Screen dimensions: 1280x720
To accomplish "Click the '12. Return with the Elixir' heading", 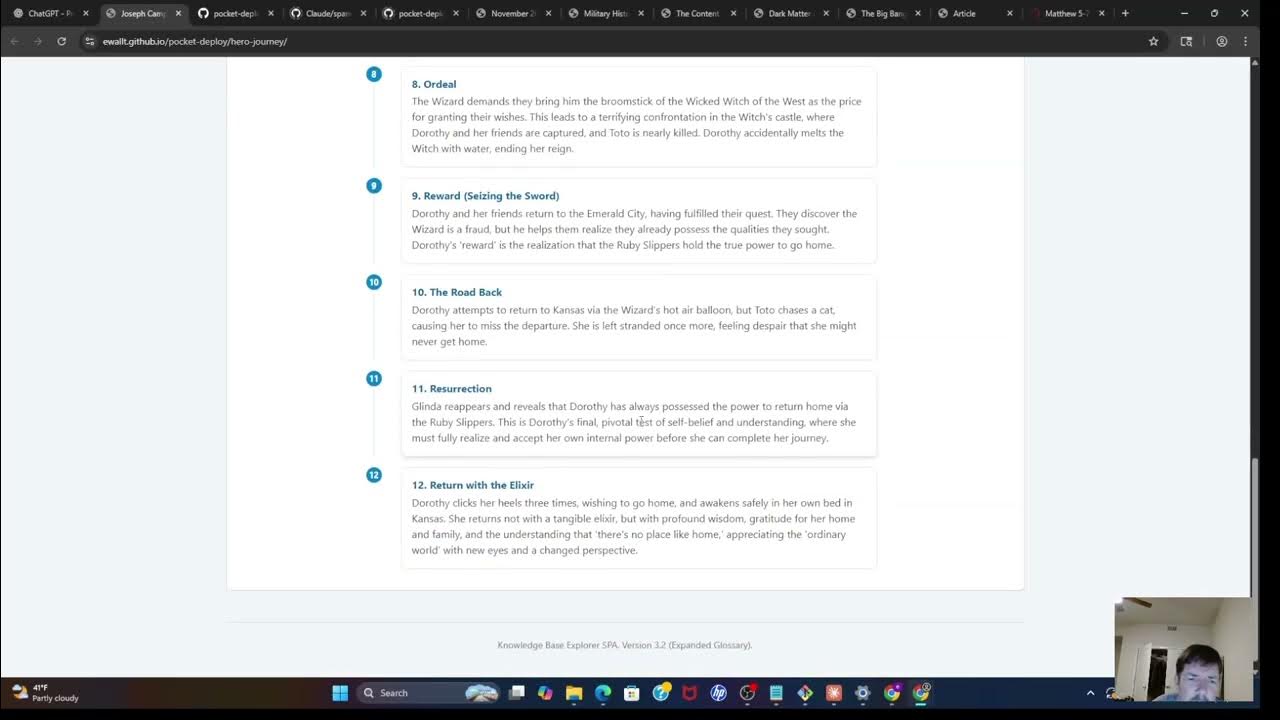I will pyautogui.click(x=473, y=485).
